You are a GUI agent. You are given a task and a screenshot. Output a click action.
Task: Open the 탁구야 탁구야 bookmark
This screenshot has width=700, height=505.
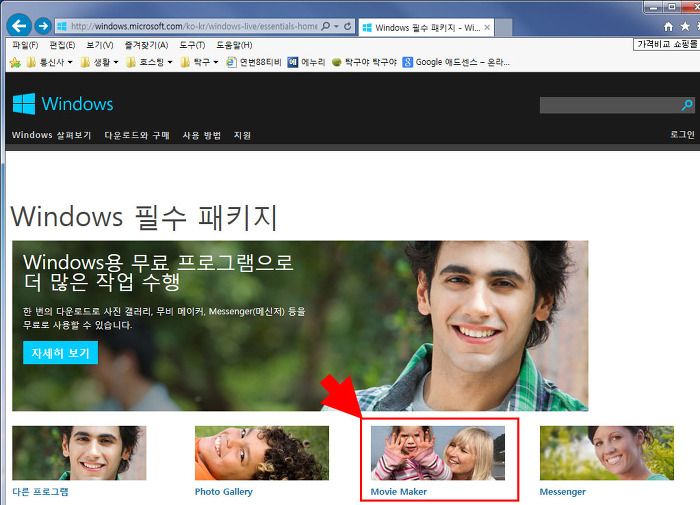pyautogui.click(x=364, y=62)
